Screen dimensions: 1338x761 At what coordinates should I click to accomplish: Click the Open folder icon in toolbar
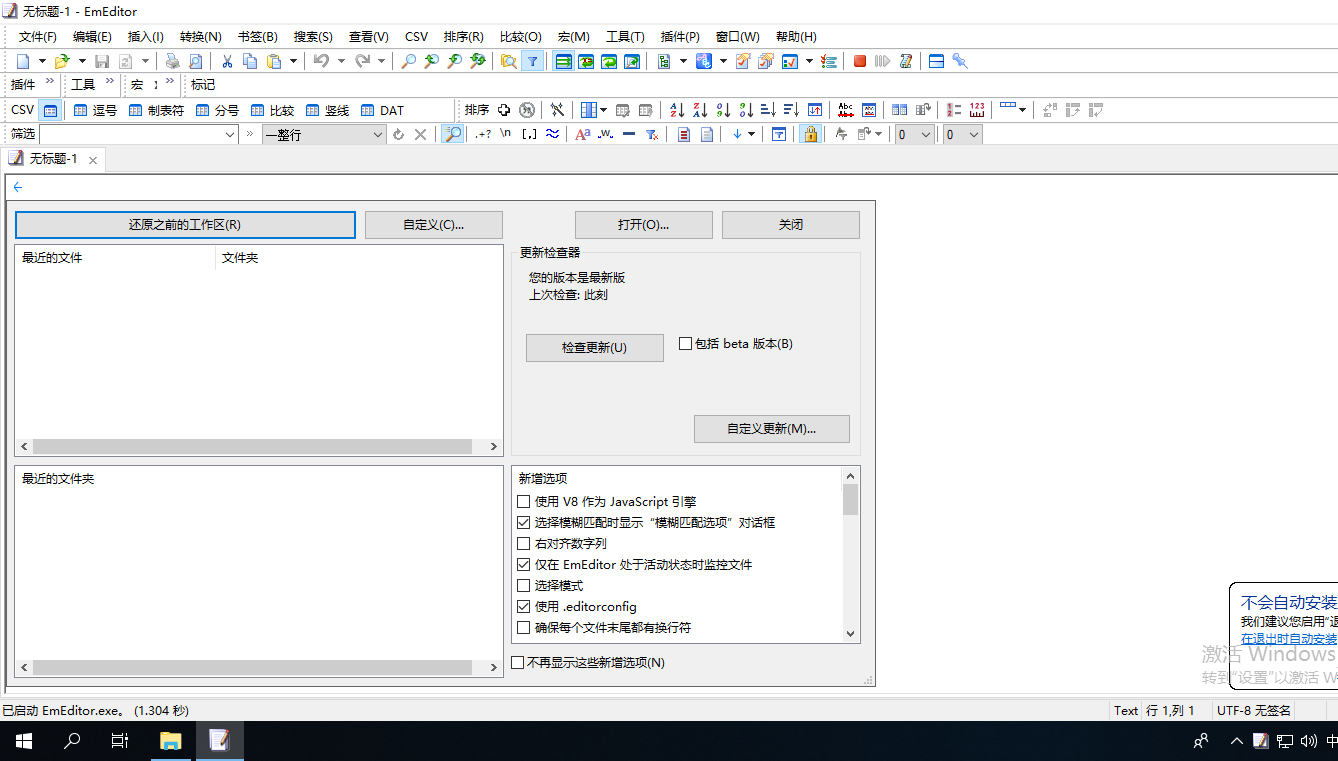[x=62, y=61]
